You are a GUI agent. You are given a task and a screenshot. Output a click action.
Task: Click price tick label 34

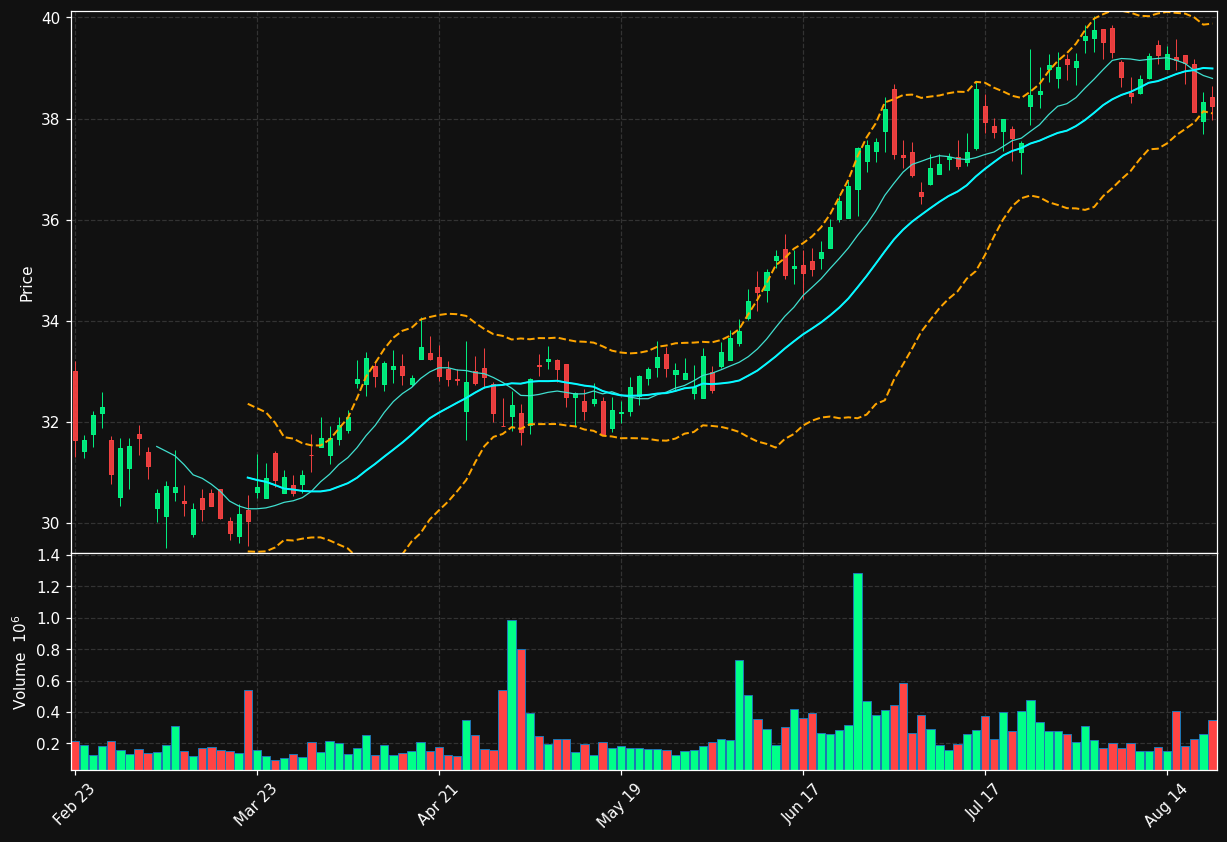pyautogui.click(x=52, y=321)
